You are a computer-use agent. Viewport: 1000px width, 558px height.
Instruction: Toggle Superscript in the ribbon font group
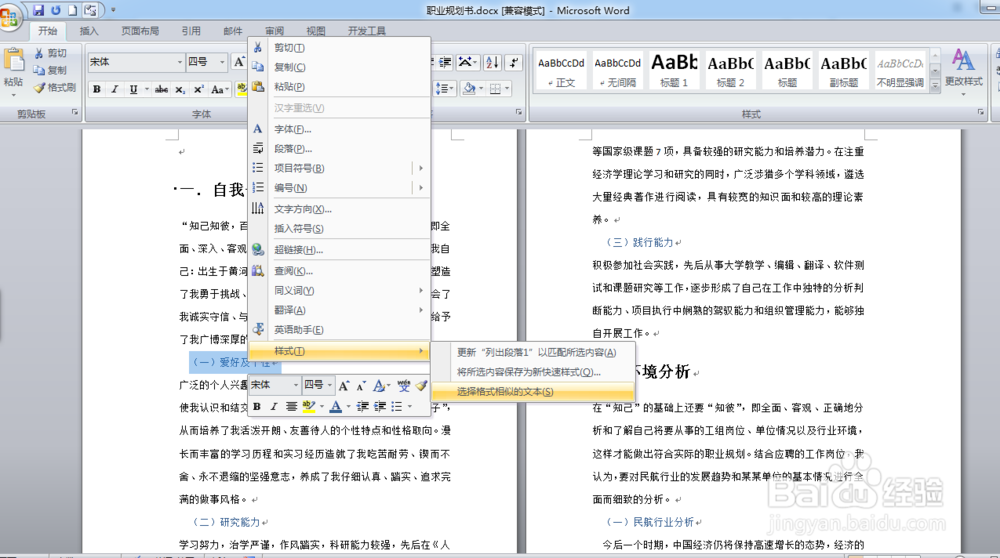coord(198,89)
